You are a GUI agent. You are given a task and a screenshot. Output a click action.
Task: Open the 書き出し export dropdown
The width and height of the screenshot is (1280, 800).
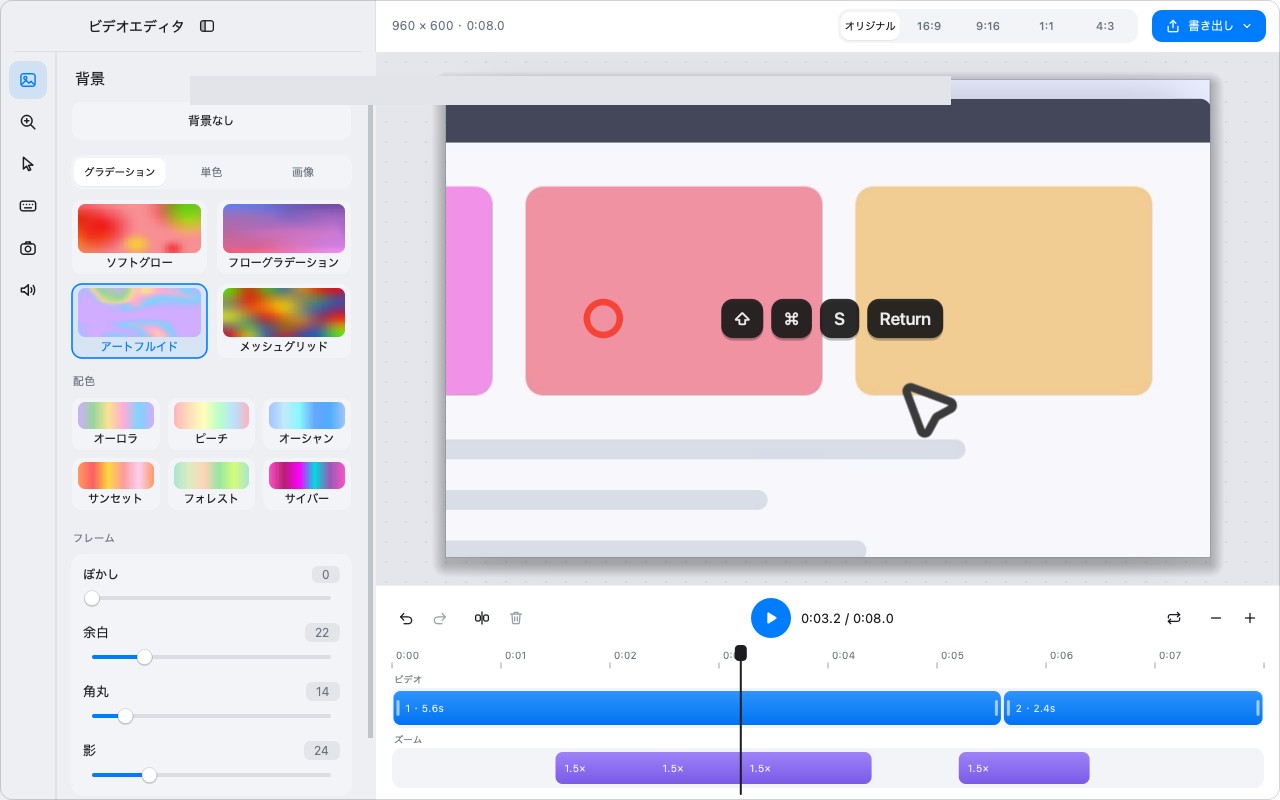tap(1209, 26)
